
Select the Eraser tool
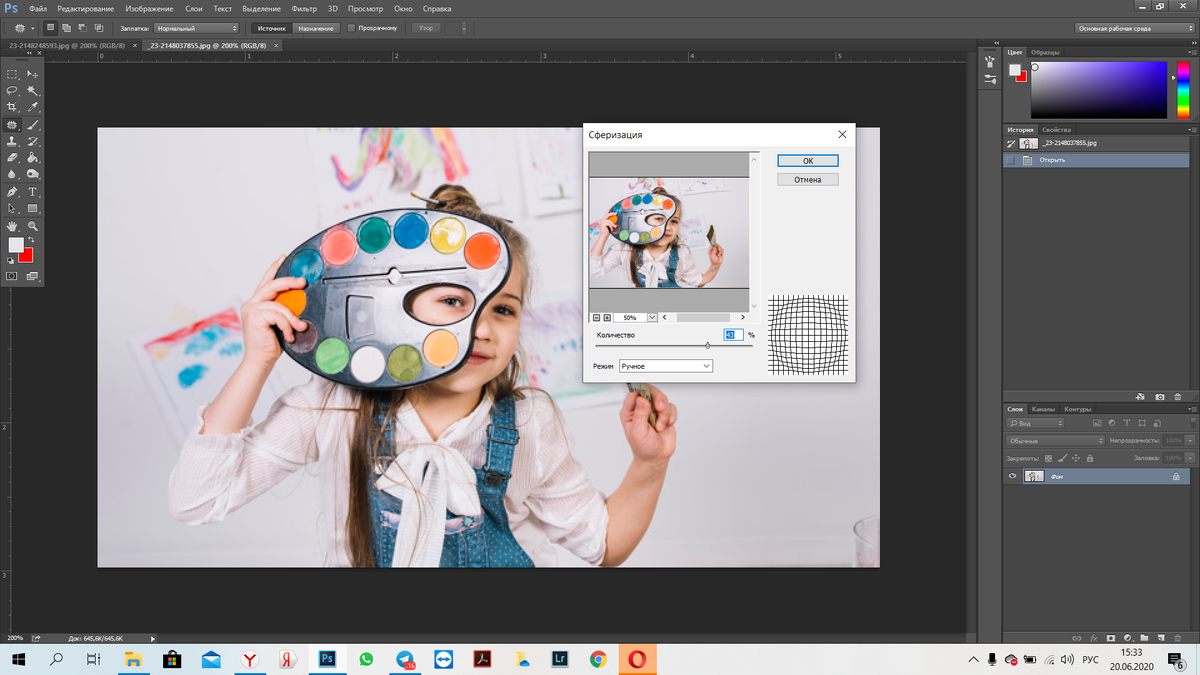tap(12, 158)
